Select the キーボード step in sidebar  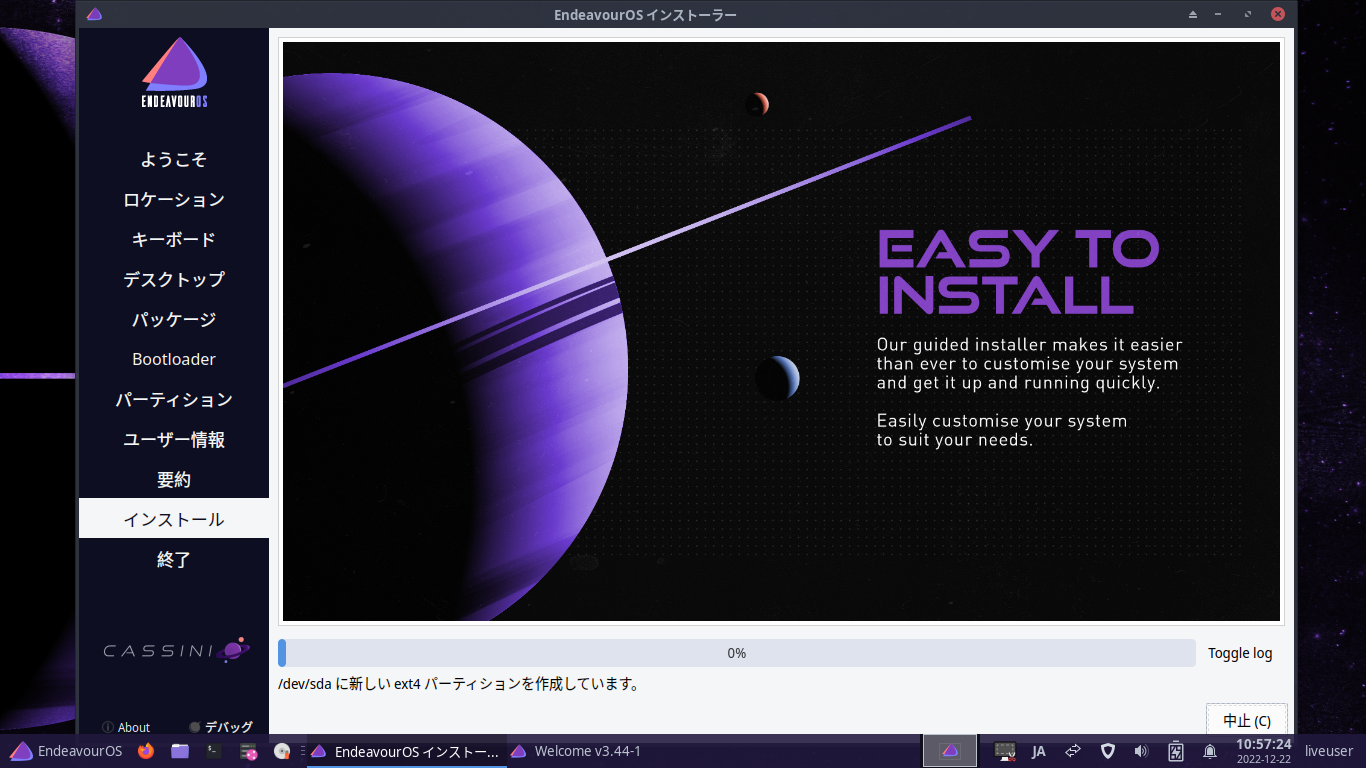tap(174, 239)
